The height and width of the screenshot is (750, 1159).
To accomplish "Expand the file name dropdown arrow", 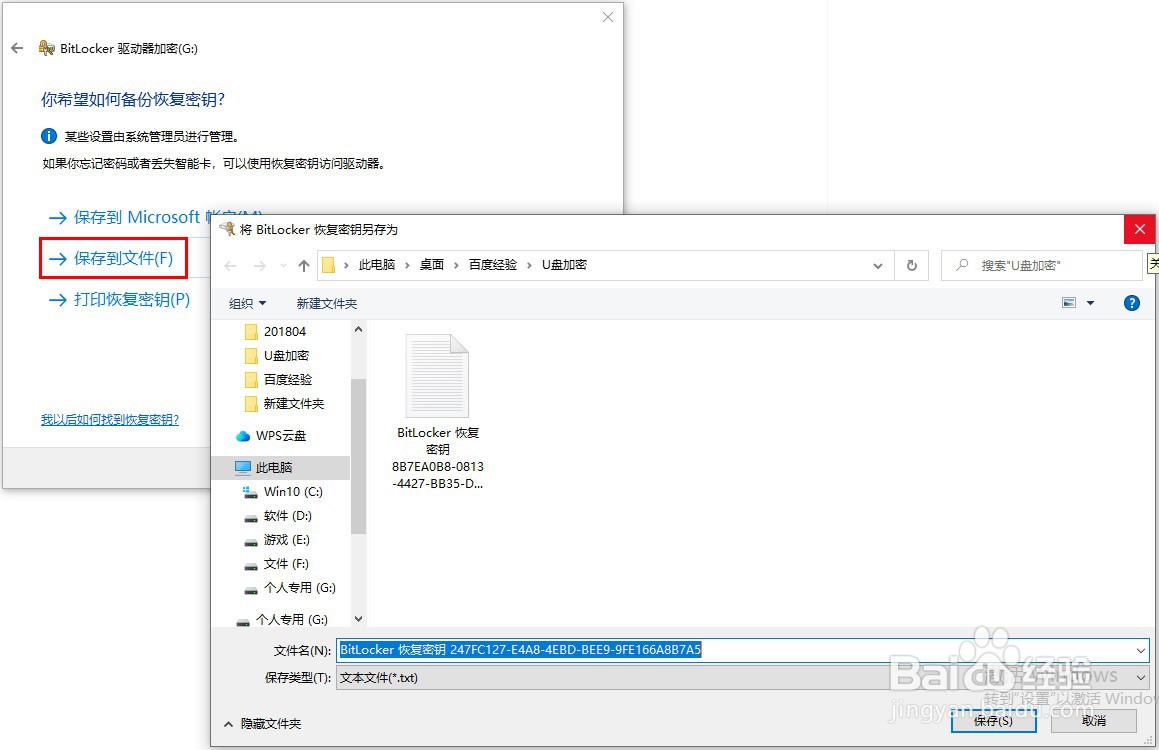I will pos(1141,650).
